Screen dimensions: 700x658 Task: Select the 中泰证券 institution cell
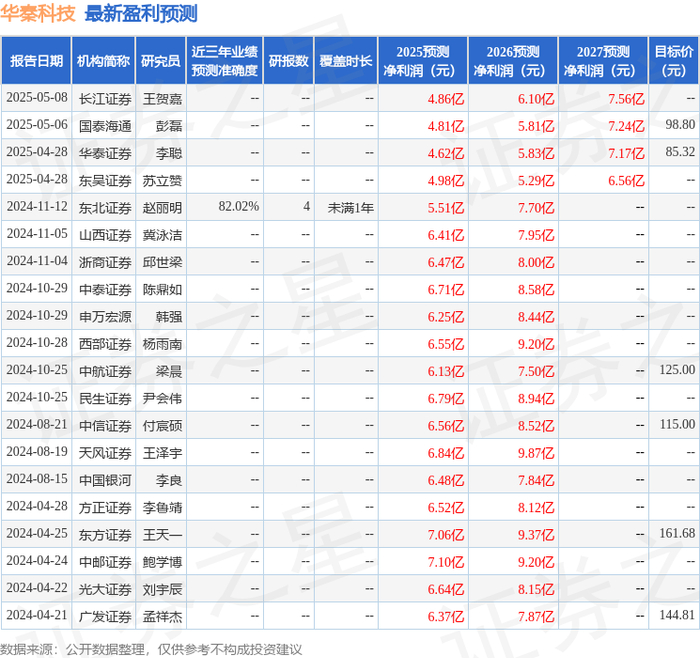pos(105,289)
